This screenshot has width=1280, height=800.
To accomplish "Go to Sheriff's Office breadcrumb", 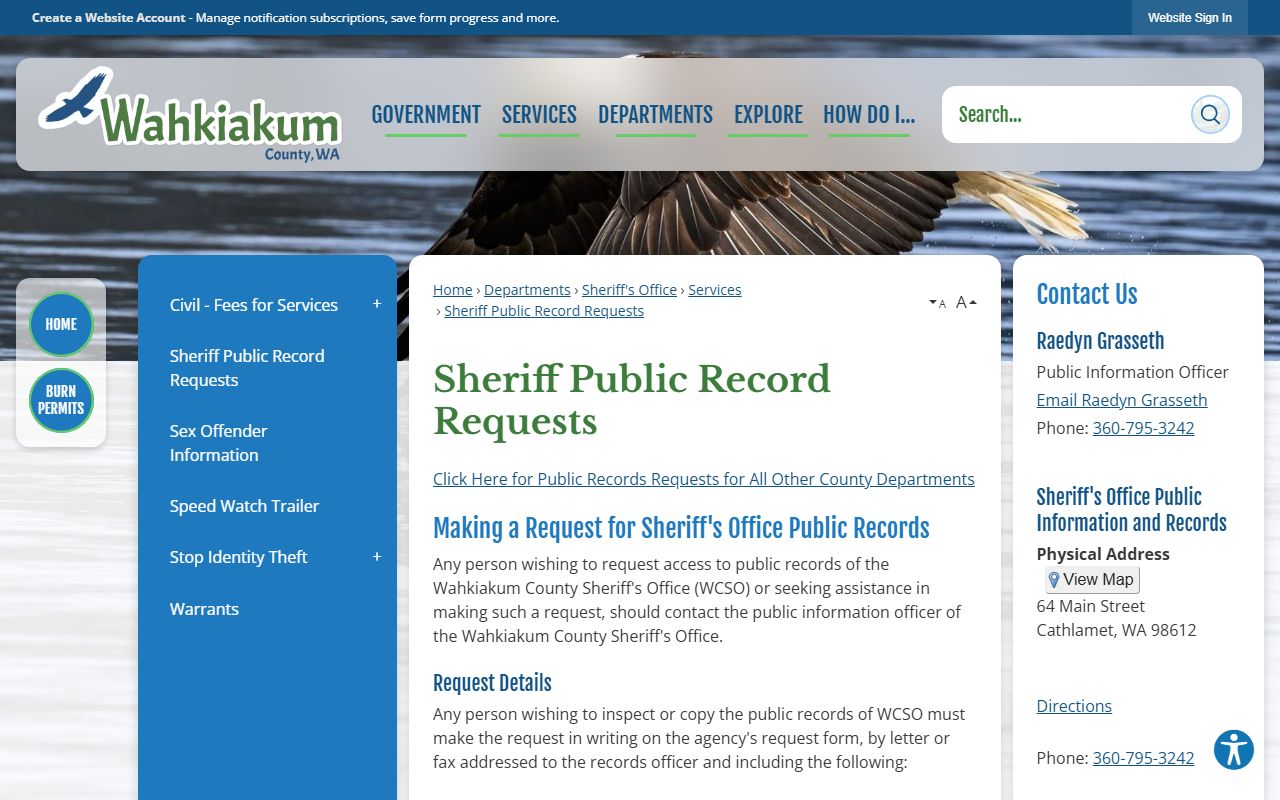I will point(629,290).
